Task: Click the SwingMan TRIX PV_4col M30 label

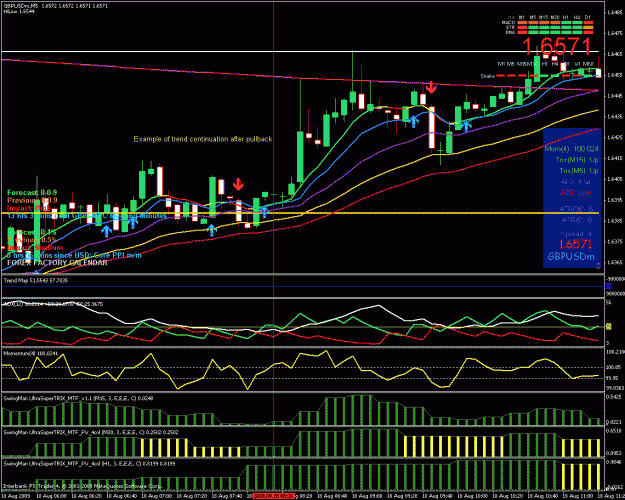Action: pos(91,432)
